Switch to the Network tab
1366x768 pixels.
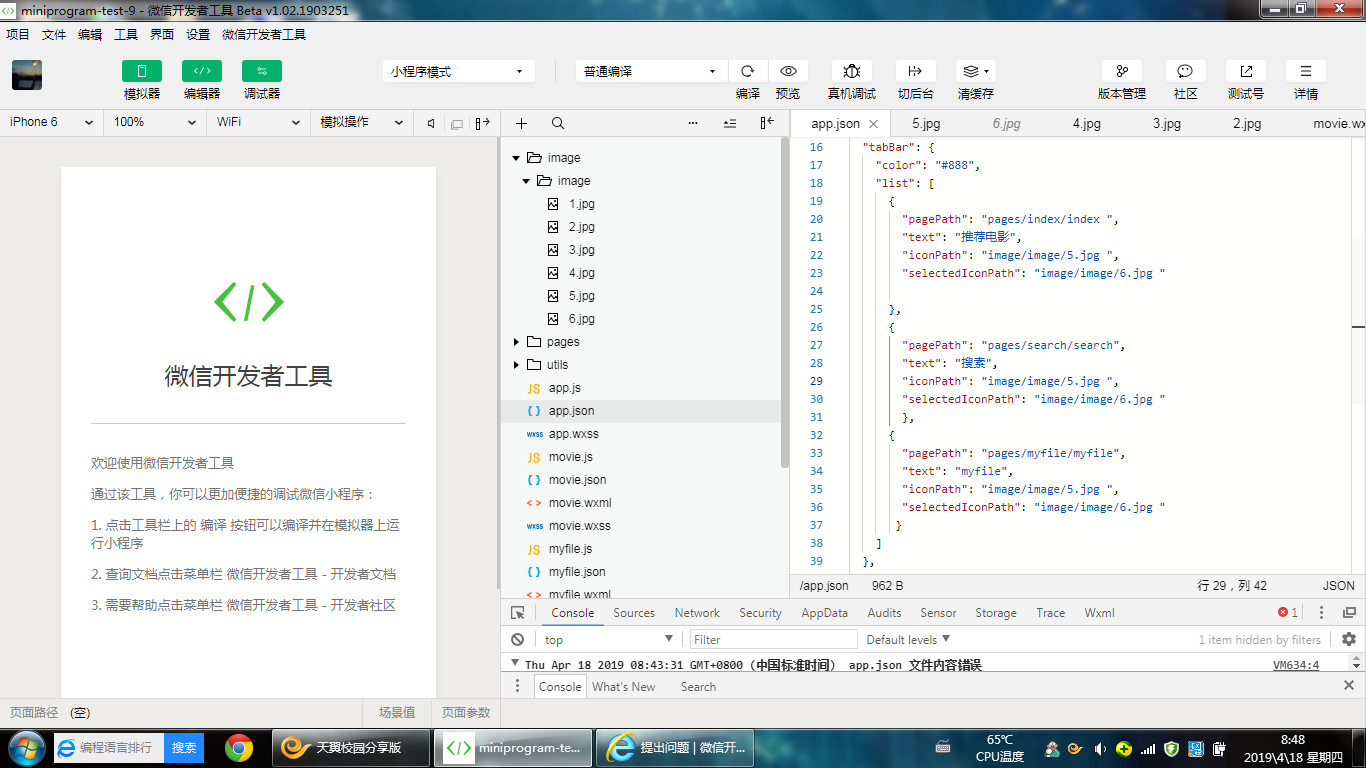697,613
